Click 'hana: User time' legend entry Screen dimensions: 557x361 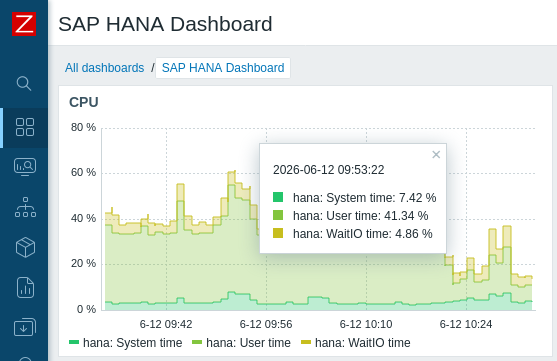[x=241, y=343]
